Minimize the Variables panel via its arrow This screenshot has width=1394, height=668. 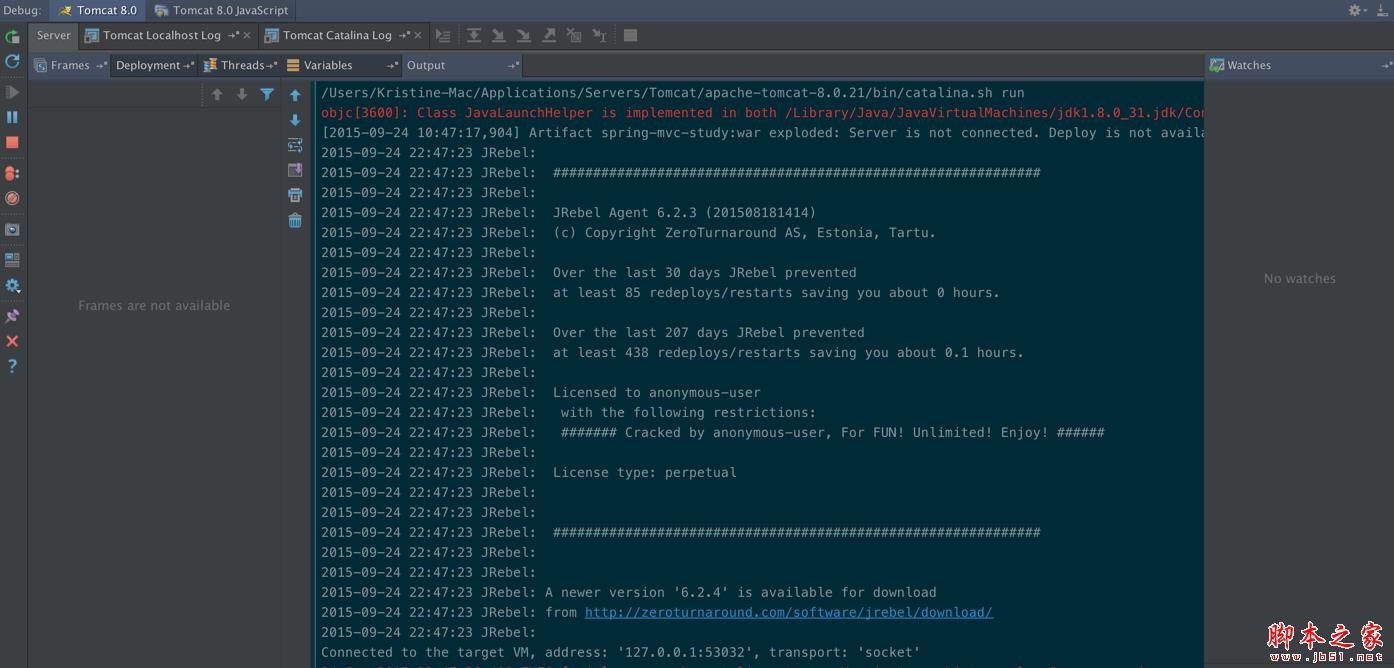point(394,65)
